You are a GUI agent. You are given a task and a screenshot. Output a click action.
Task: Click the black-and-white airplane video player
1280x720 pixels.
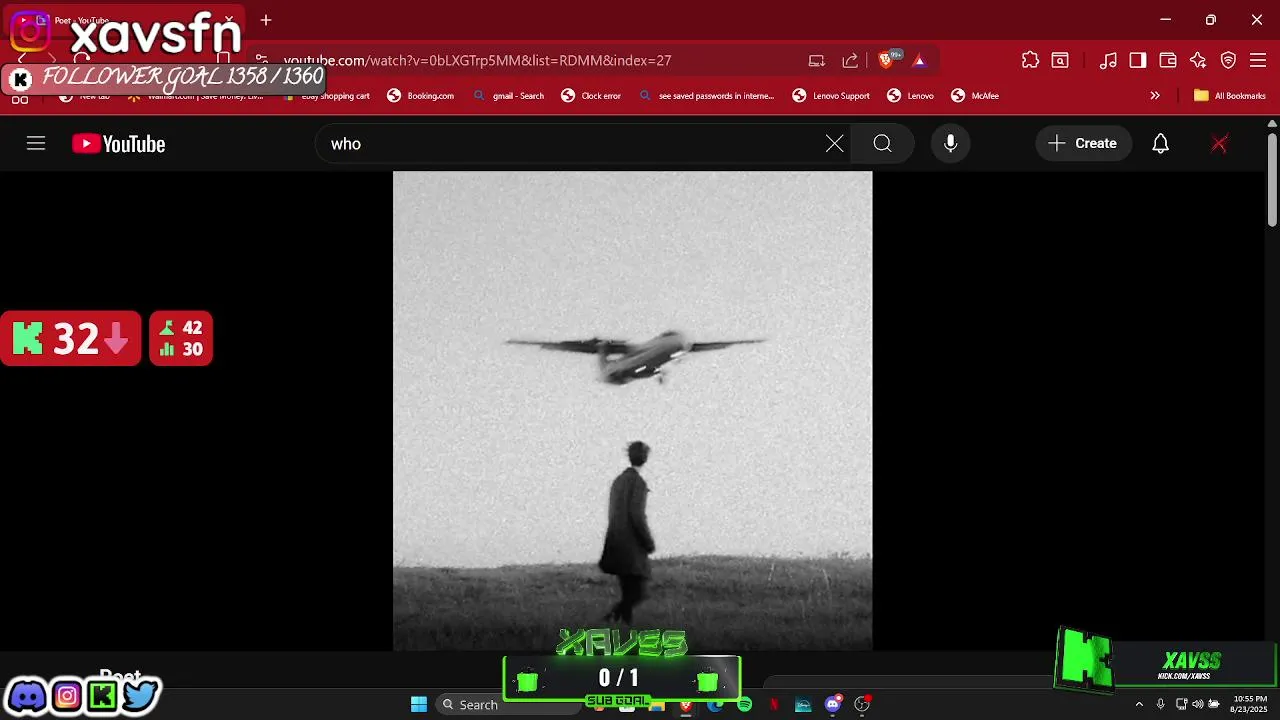coord(632,411)
